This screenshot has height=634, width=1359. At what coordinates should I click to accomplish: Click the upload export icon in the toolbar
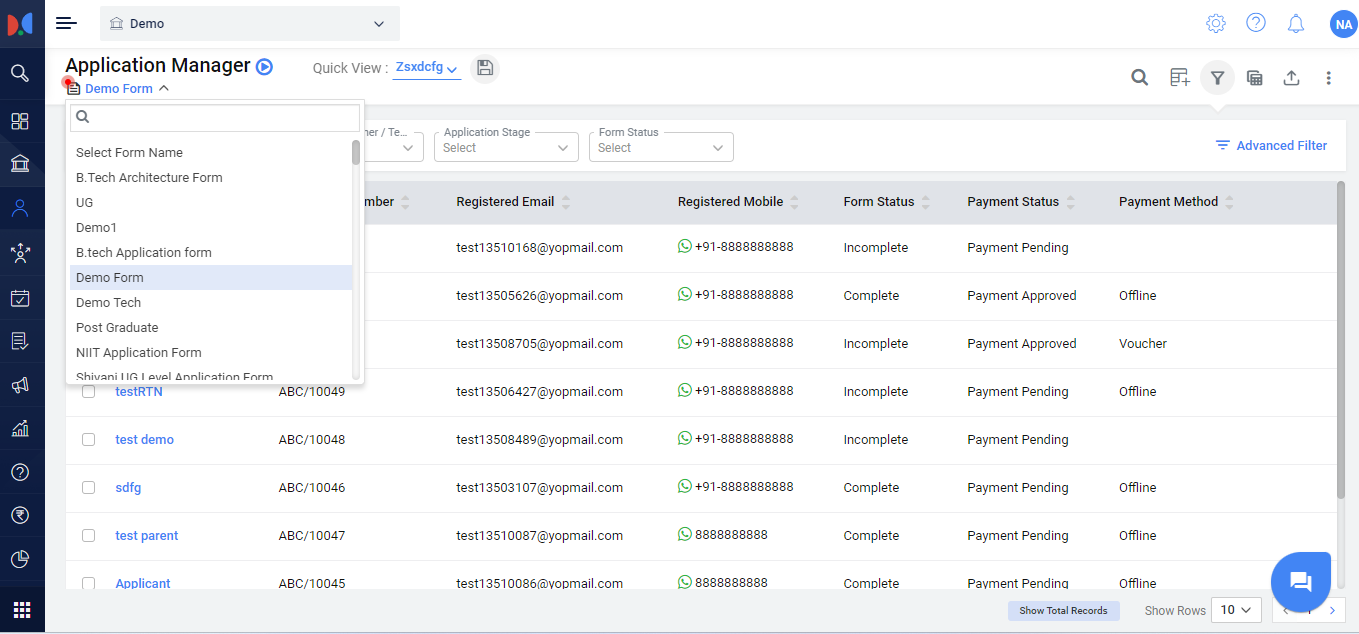1291,77
